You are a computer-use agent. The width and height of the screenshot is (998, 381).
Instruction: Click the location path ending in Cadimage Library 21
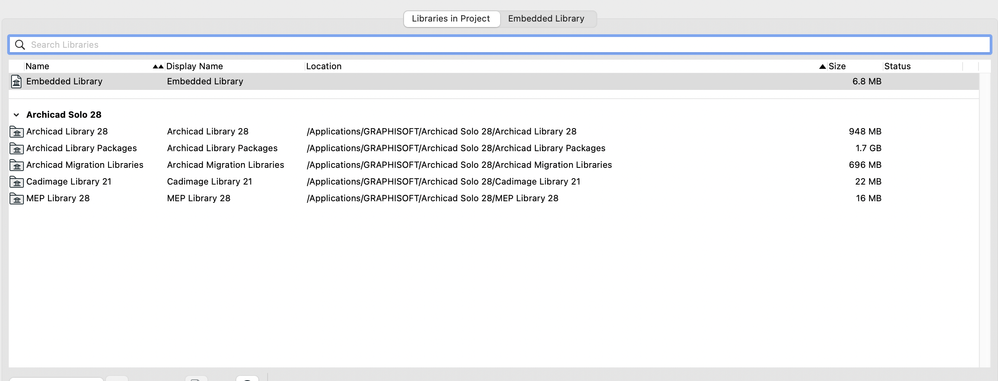pyautogui.click(x=443, y=181)
